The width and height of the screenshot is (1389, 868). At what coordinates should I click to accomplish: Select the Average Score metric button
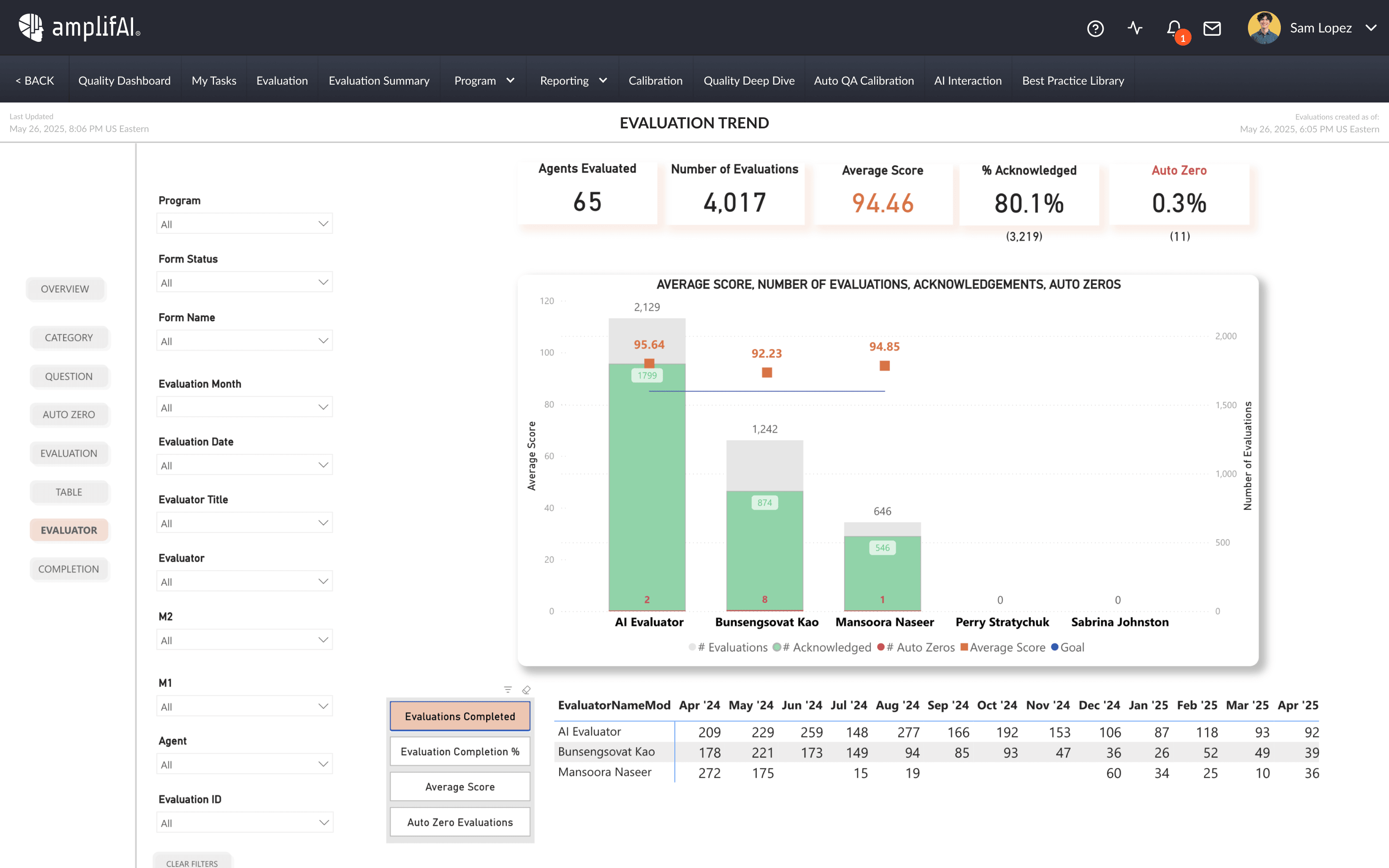[x=460, y=787]
